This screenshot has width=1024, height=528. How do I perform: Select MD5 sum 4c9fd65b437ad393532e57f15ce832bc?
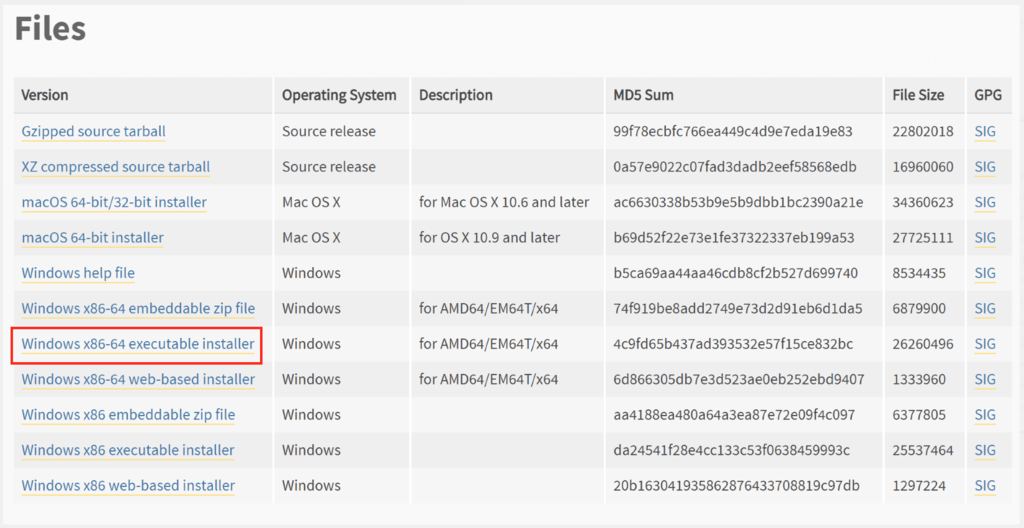[733, 344]
